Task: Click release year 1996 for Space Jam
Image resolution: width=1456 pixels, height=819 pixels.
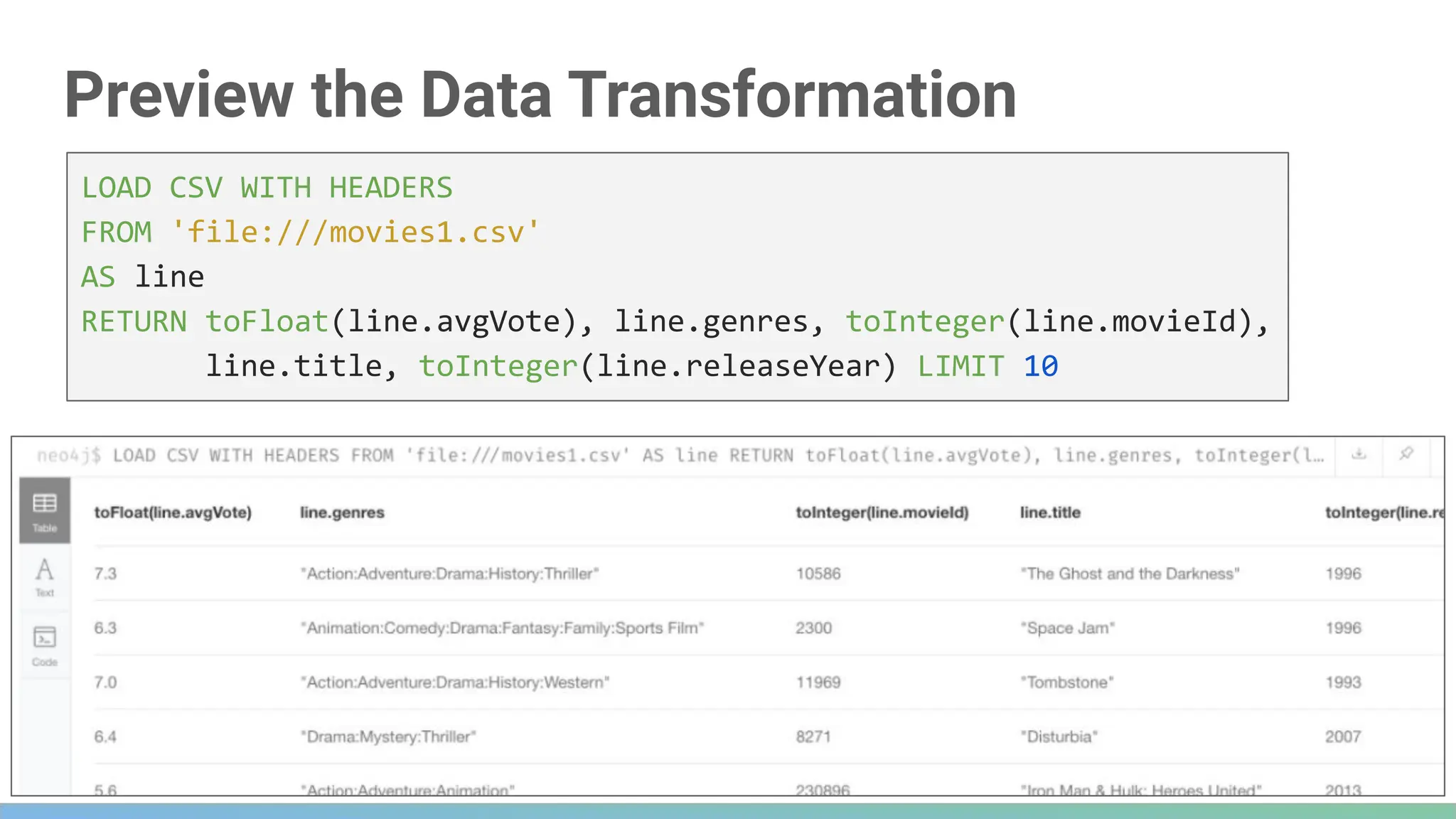Action: (x=1343, y=628)
